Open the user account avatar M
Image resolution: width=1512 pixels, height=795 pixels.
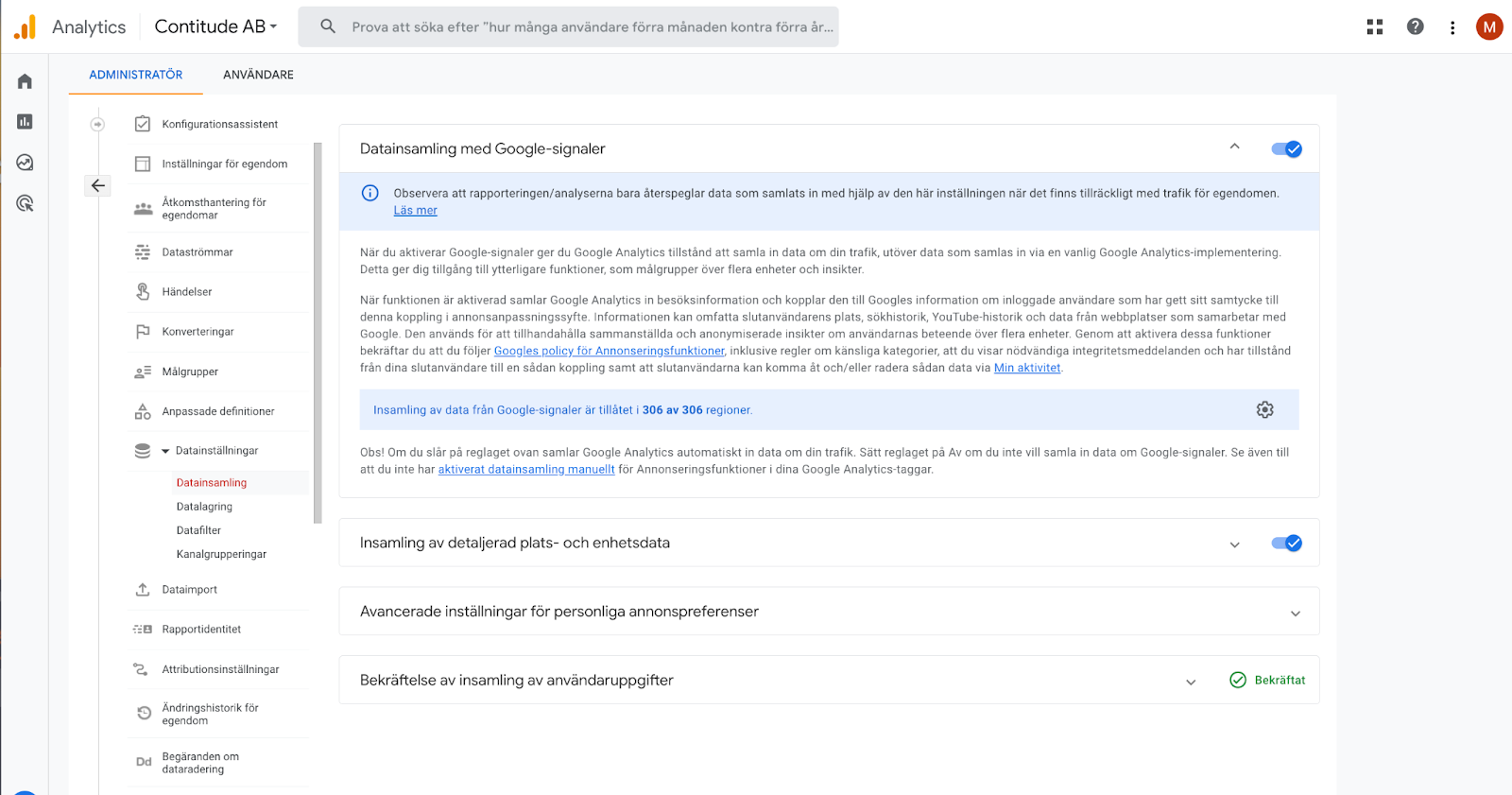tap(1489, 26)
